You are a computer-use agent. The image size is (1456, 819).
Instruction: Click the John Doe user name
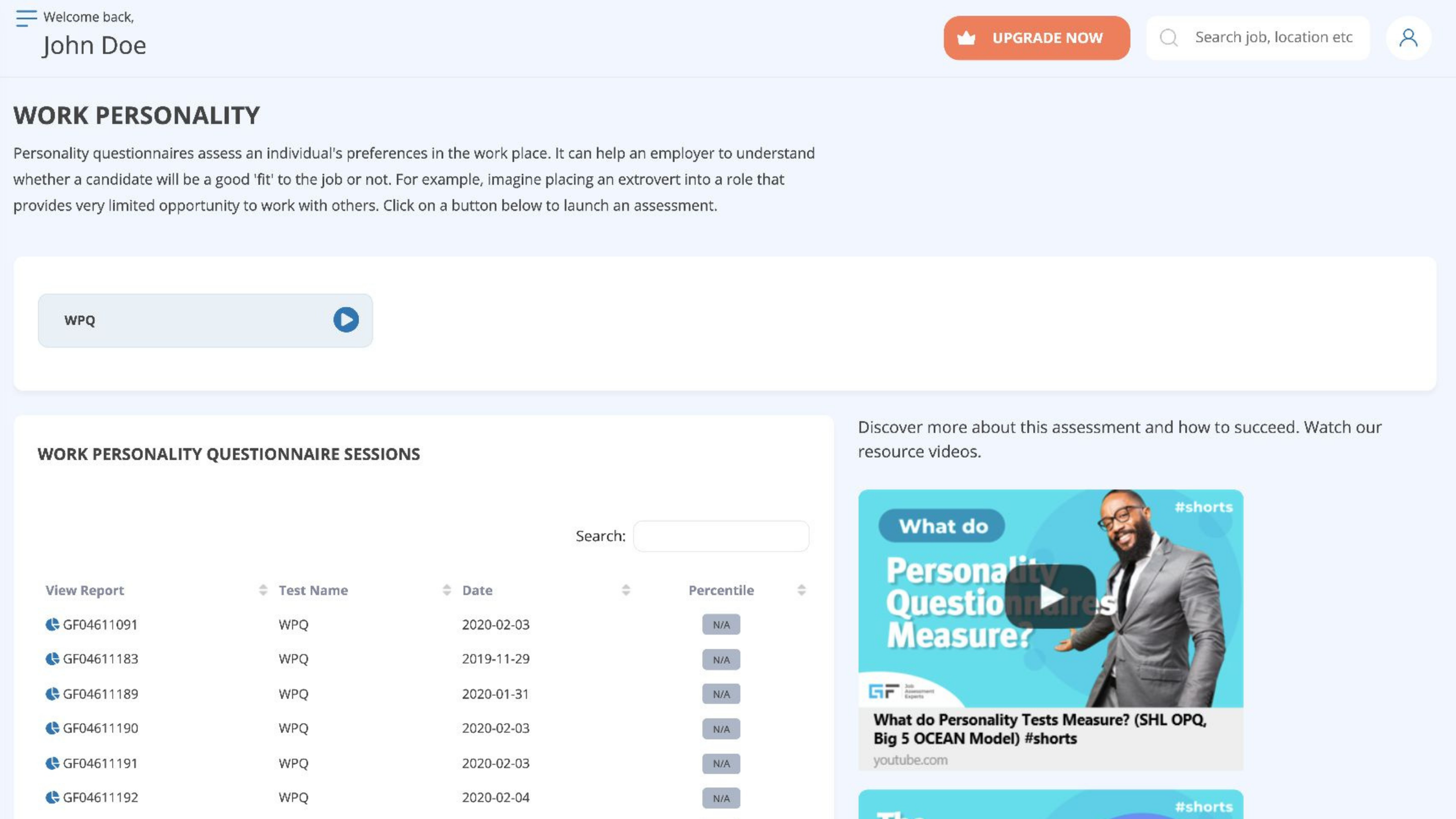coord(94,45)
